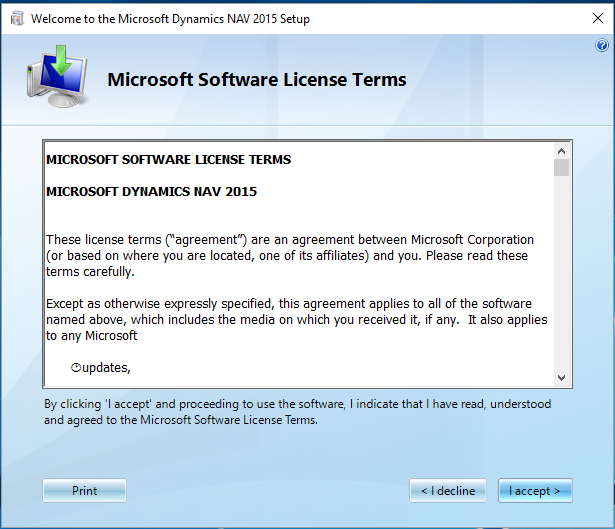This screenshot has height=529, width=615.
Task: Close the NAV 2015 Setup window
Action: (598, 18)
